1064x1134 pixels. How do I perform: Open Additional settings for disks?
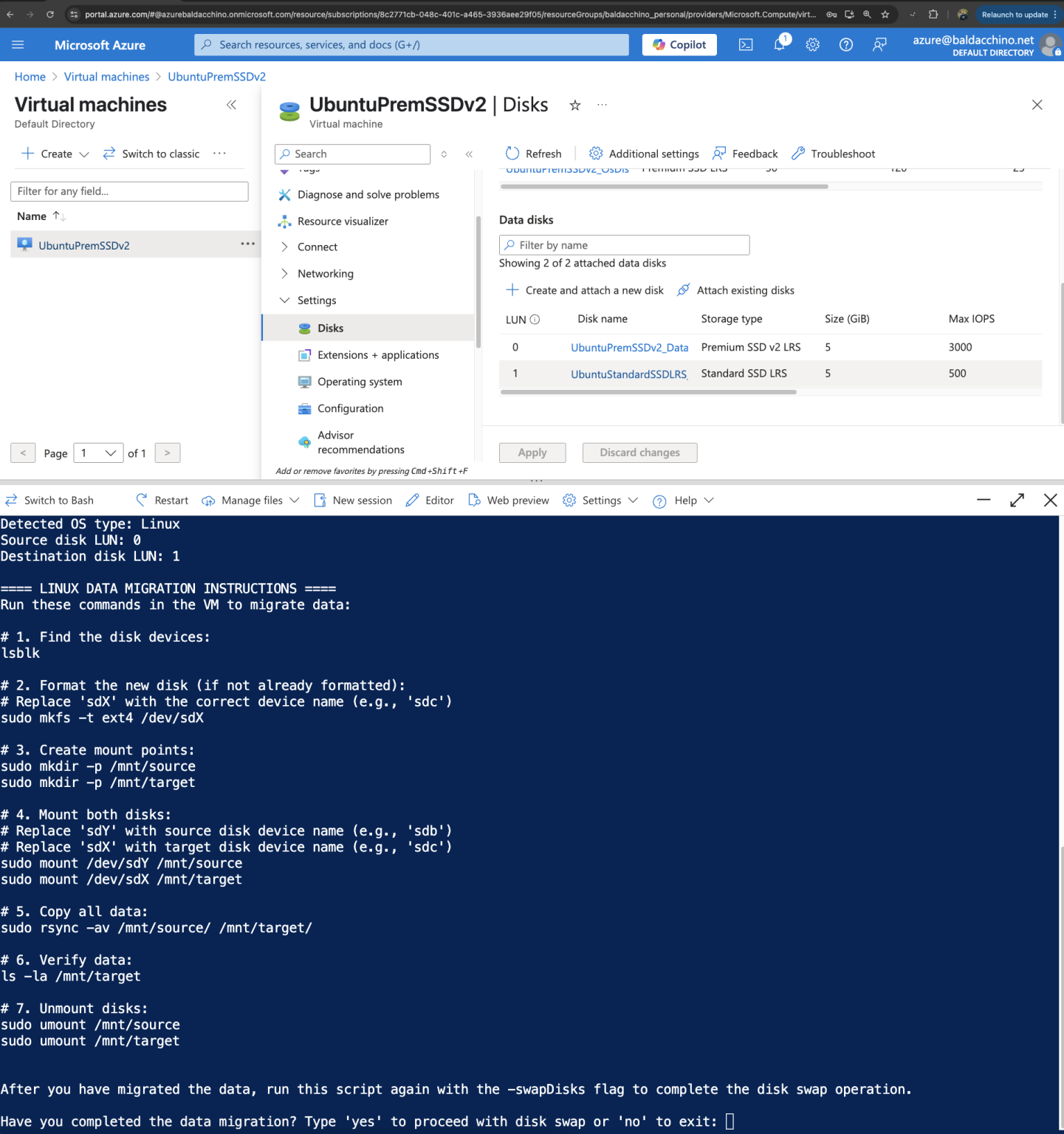643,154
